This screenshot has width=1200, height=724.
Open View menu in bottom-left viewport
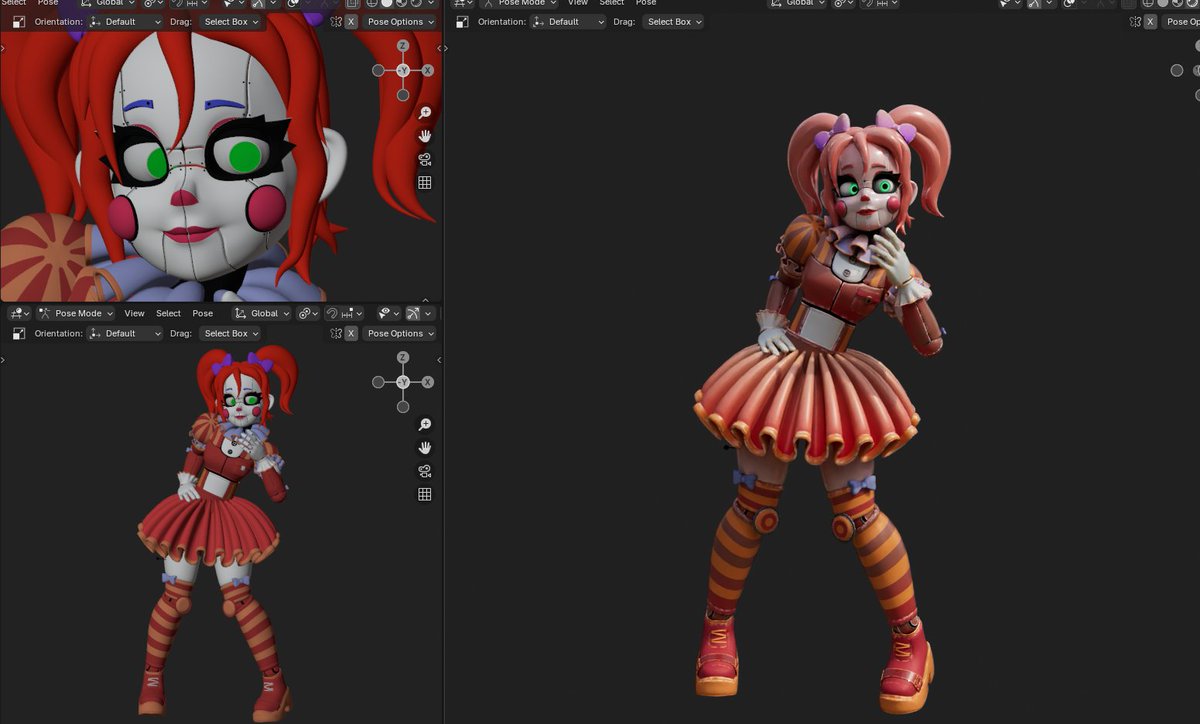coord(134,313)
